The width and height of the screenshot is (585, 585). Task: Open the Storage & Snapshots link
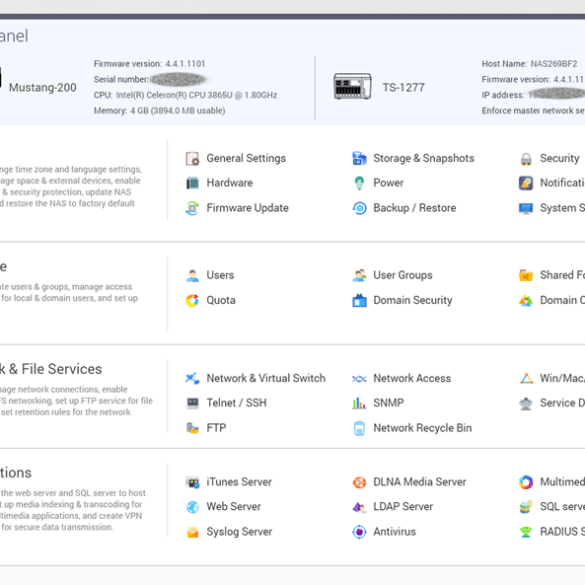pos(424,159)
